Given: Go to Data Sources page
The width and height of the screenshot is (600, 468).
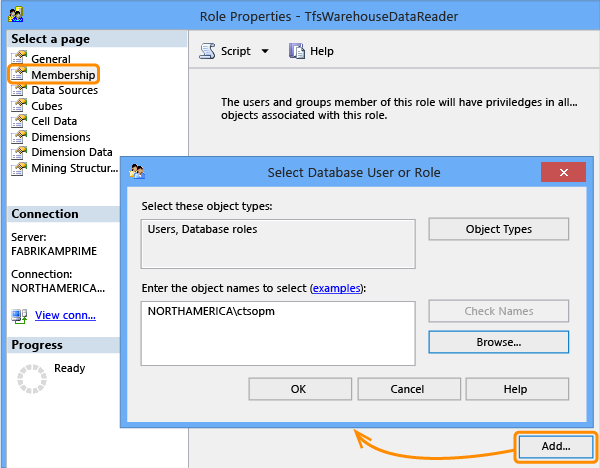Looking at the screenshot, I should click(x=65, y=90).
